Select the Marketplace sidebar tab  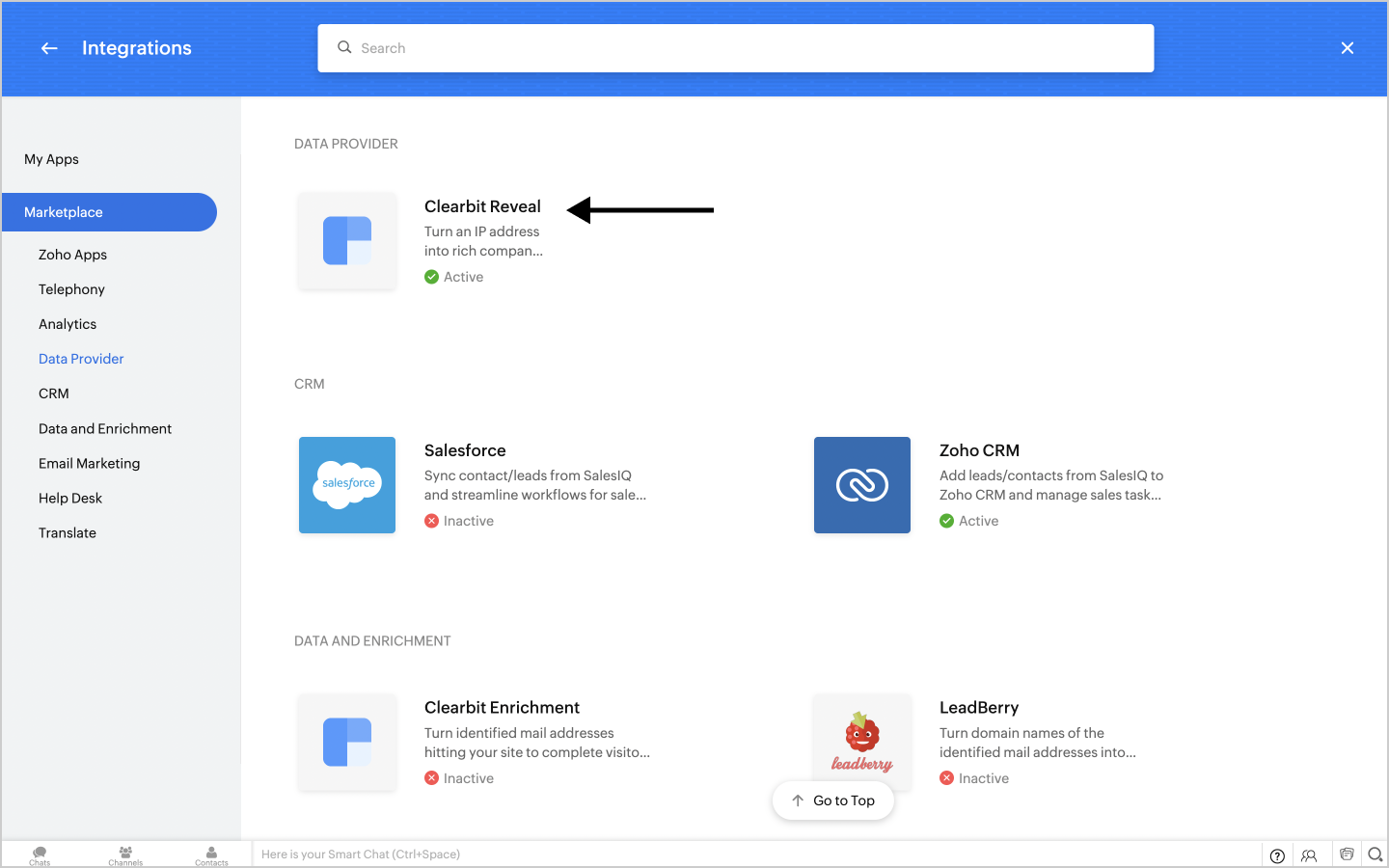pyautogui.click(x=109, y=212)
